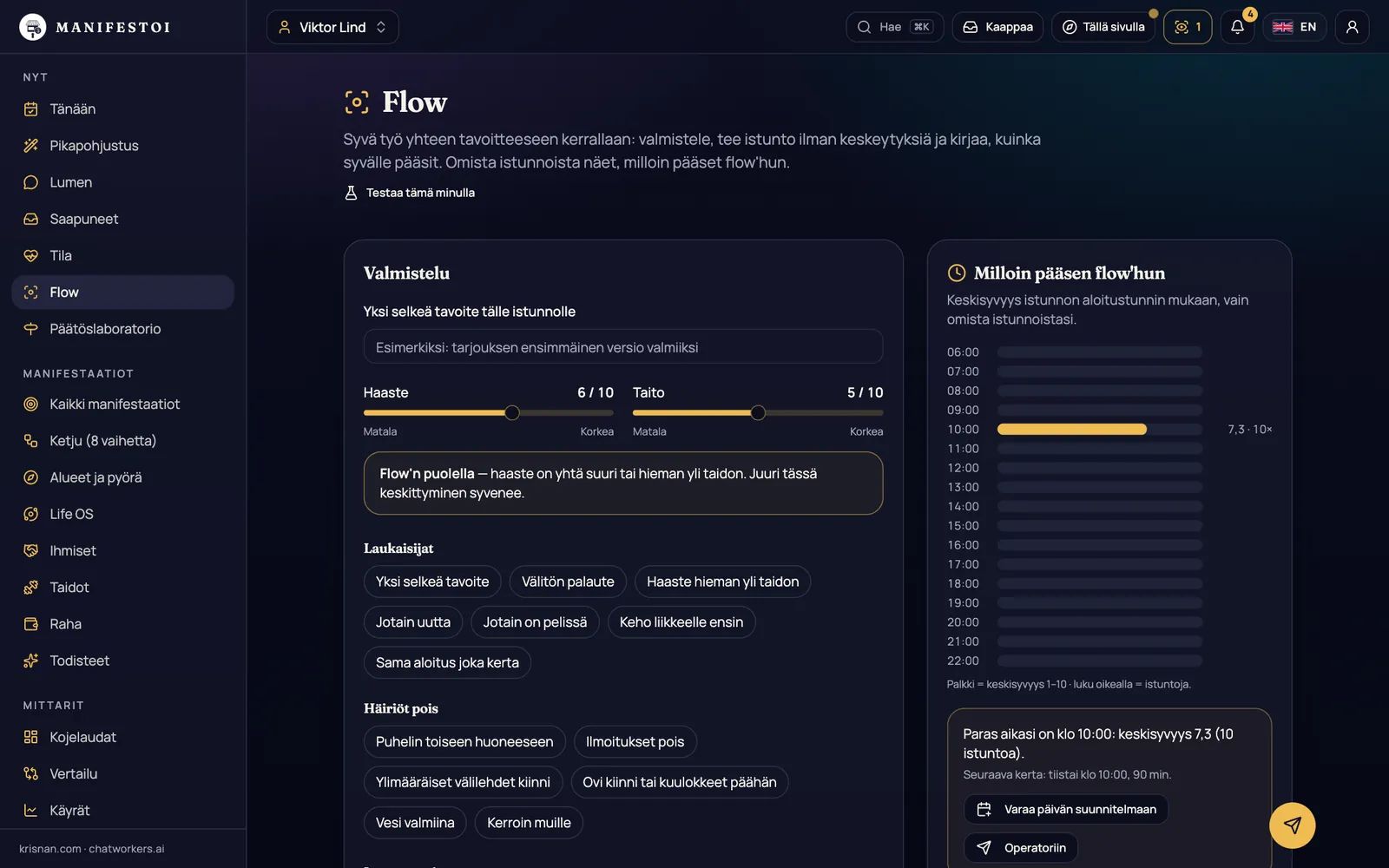Click the Operatoriin button

(x=1021, y=848)
